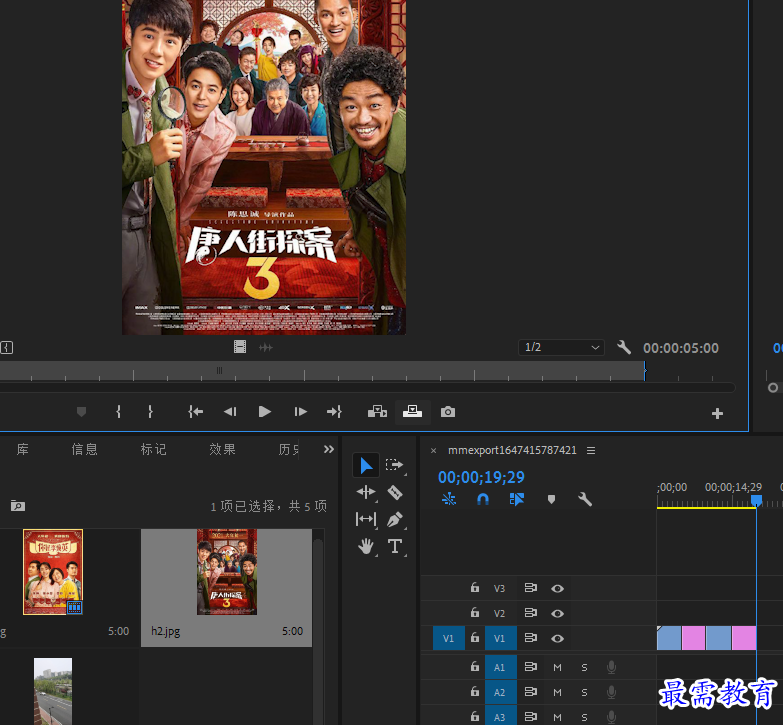The height and width of the screenshot is (725, 783).
Task: Mute audio track A2
Action: [x=557, y=692]
